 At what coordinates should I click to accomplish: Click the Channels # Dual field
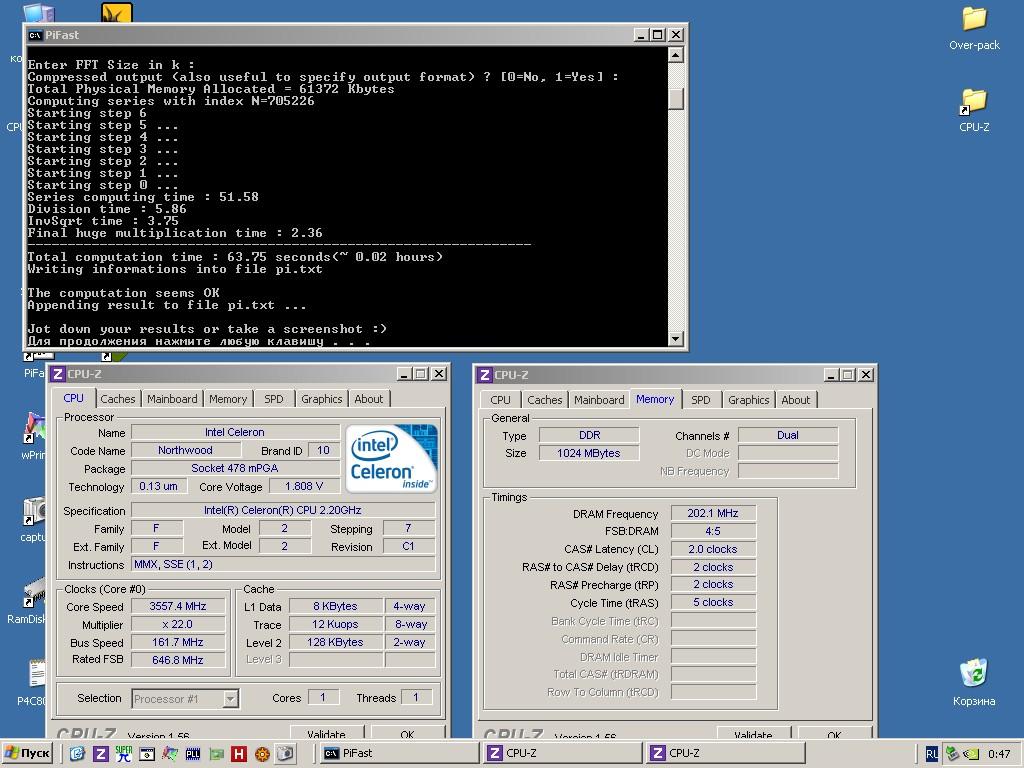pos(788,435)
